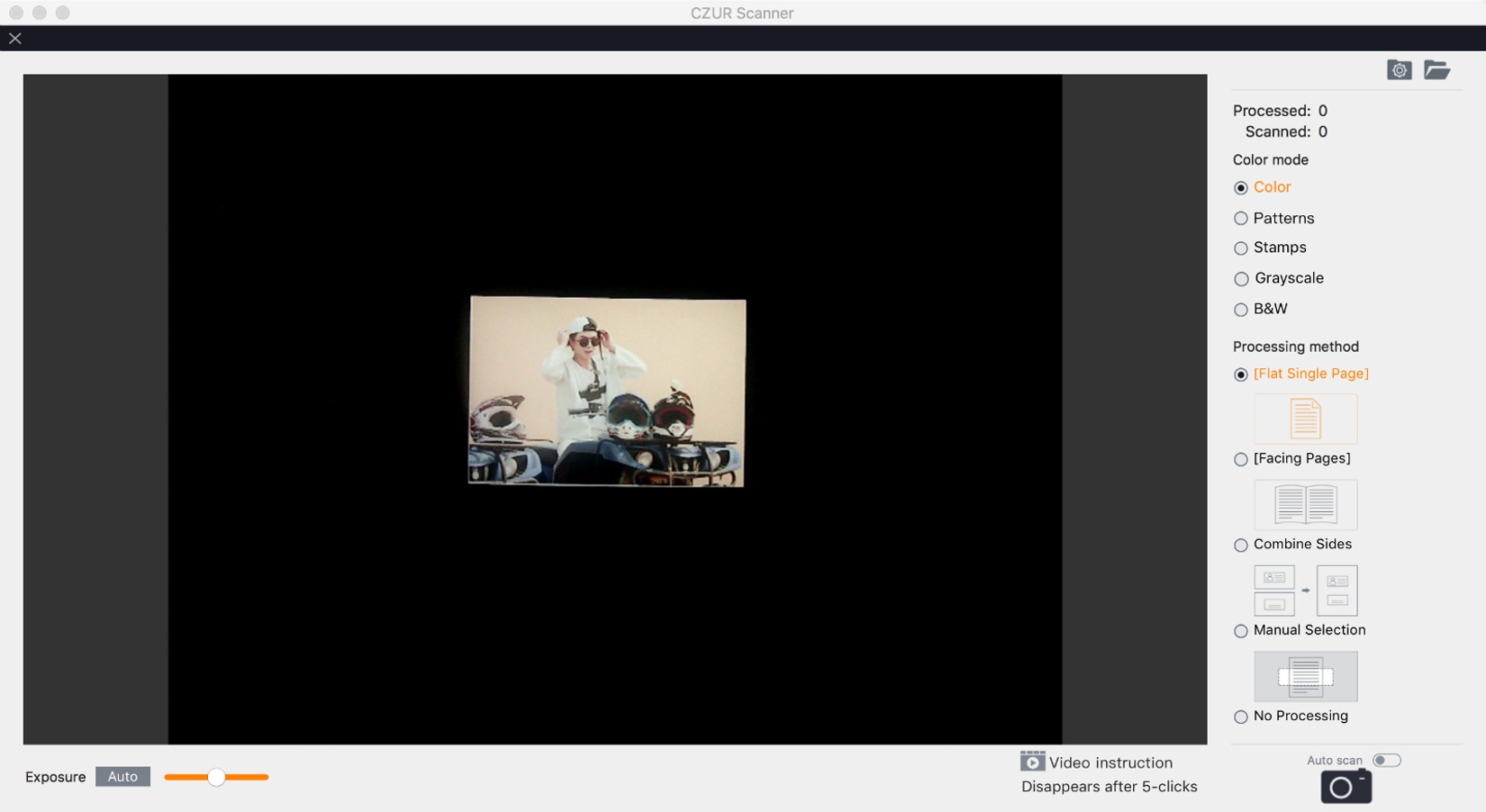
Task: Click the camera capture scan button
Action: pos(1346,787)
